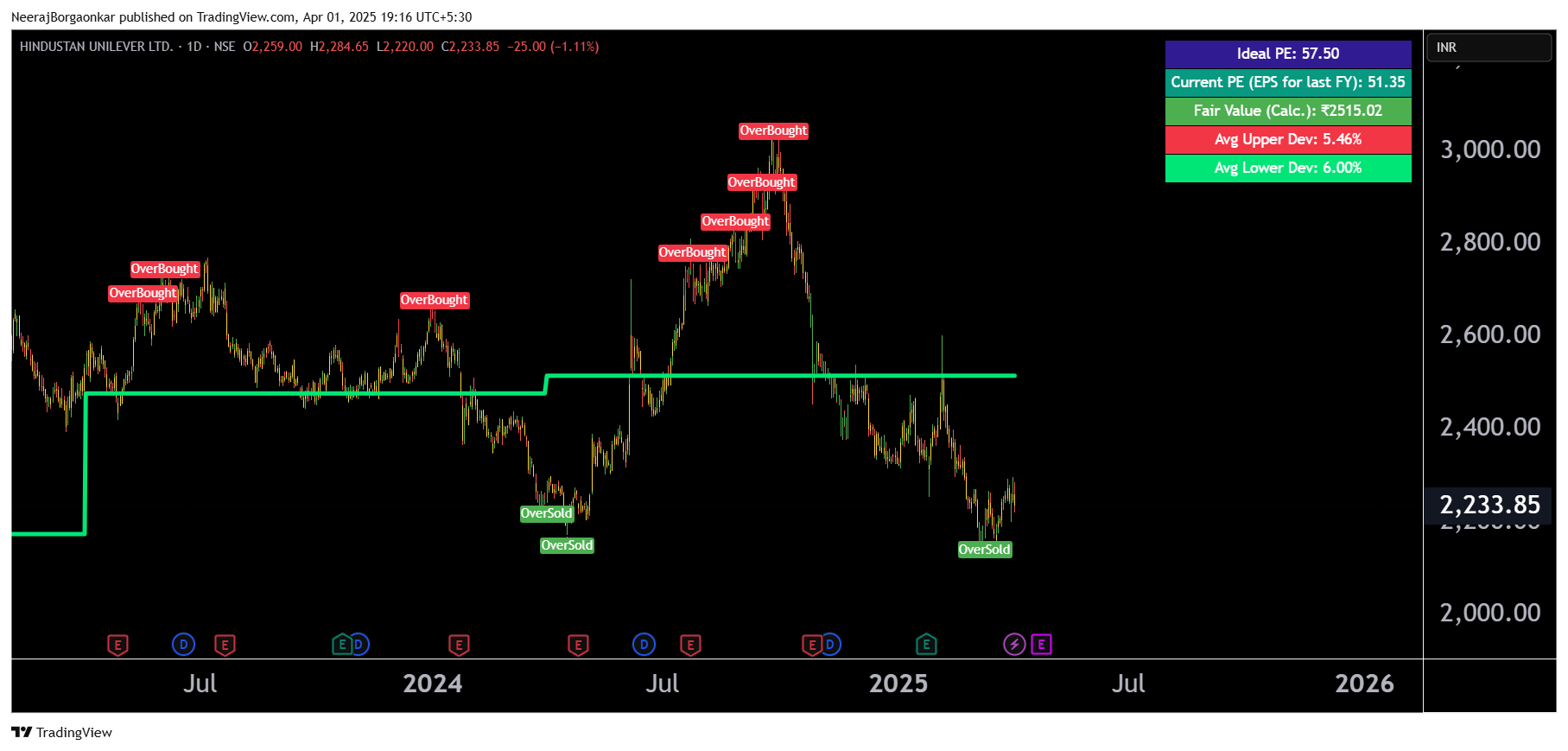This screenshot has width=1568, height=751.
Task: Select the OverSold label in 2025
Action: 985,550
